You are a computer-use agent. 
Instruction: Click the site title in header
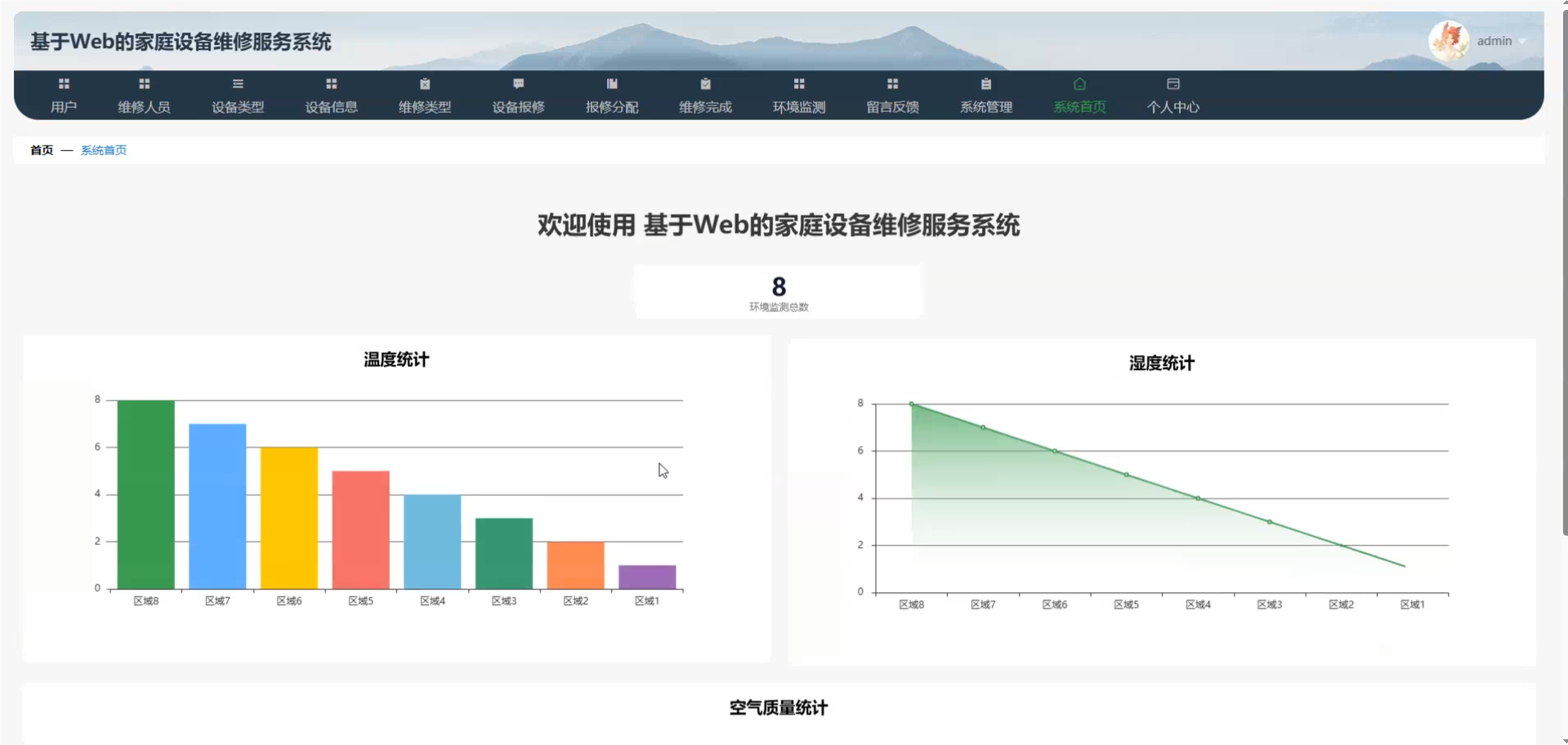pyautogui.click(x=181, y=42)
